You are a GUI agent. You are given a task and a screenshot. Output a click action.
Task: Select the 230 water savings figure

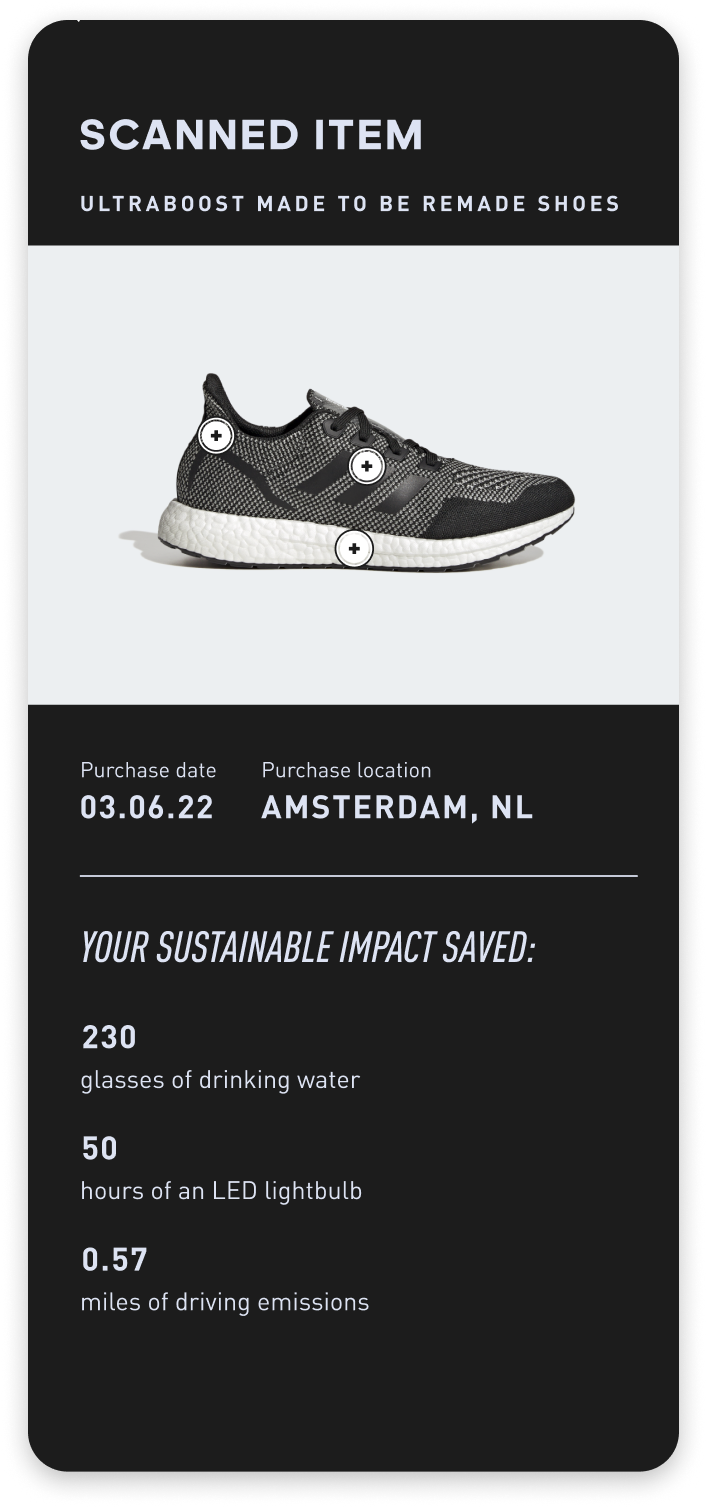[x=108, y=1038]
